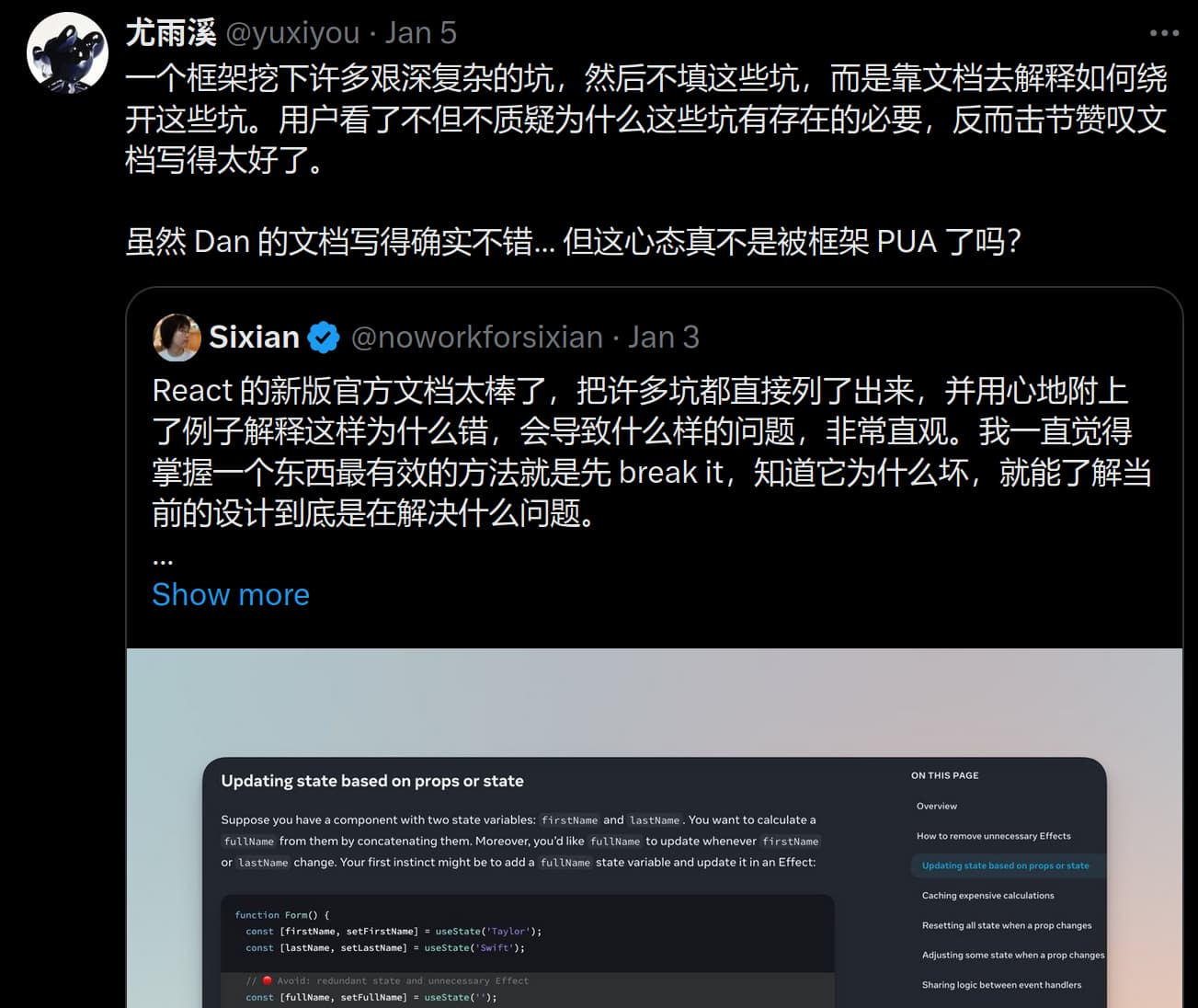Open the Jan 3 quoted tweet timestamp

[x=664, y=338]
